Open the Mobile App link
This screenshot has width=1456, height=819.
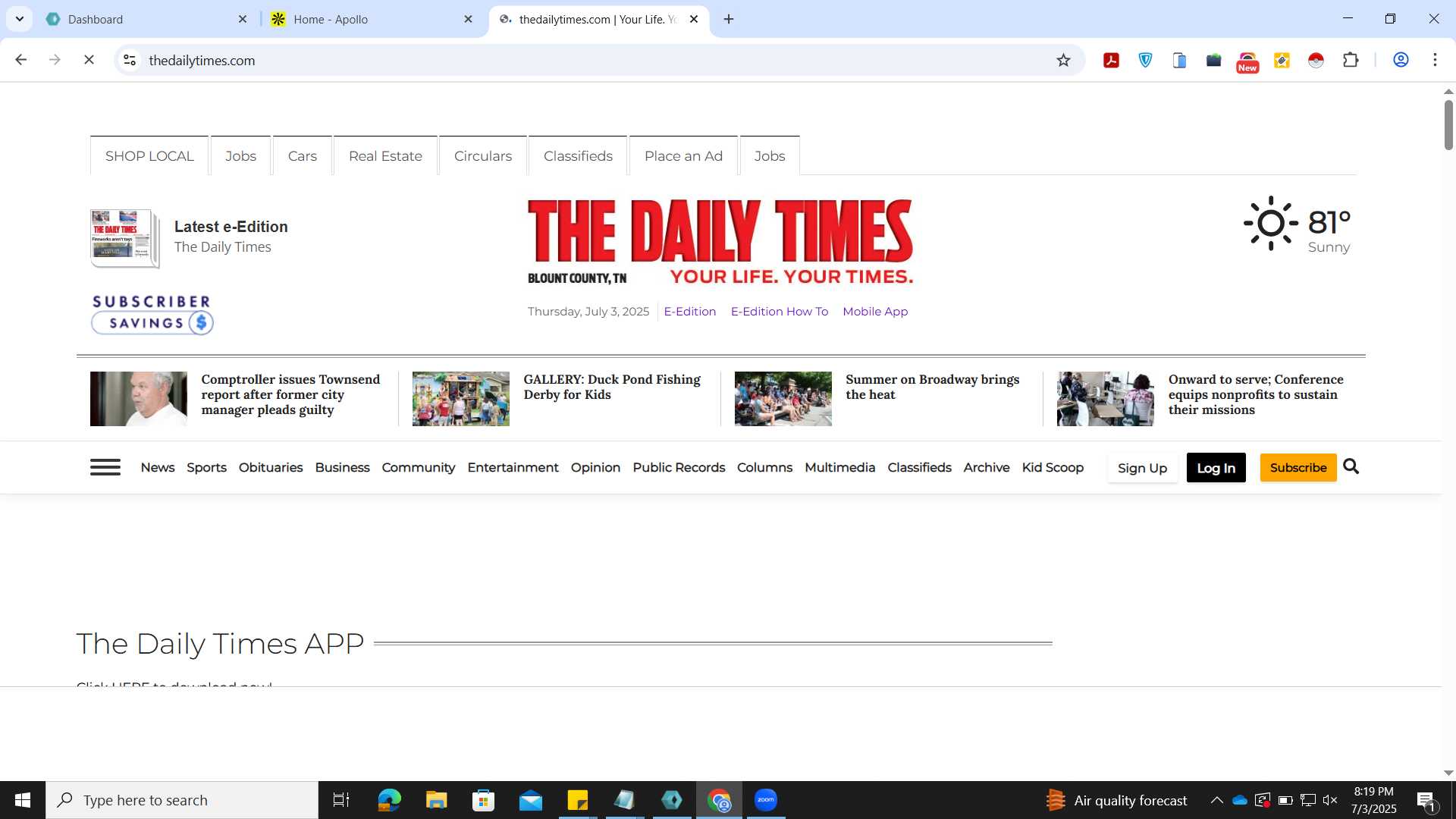click(874, 312)
